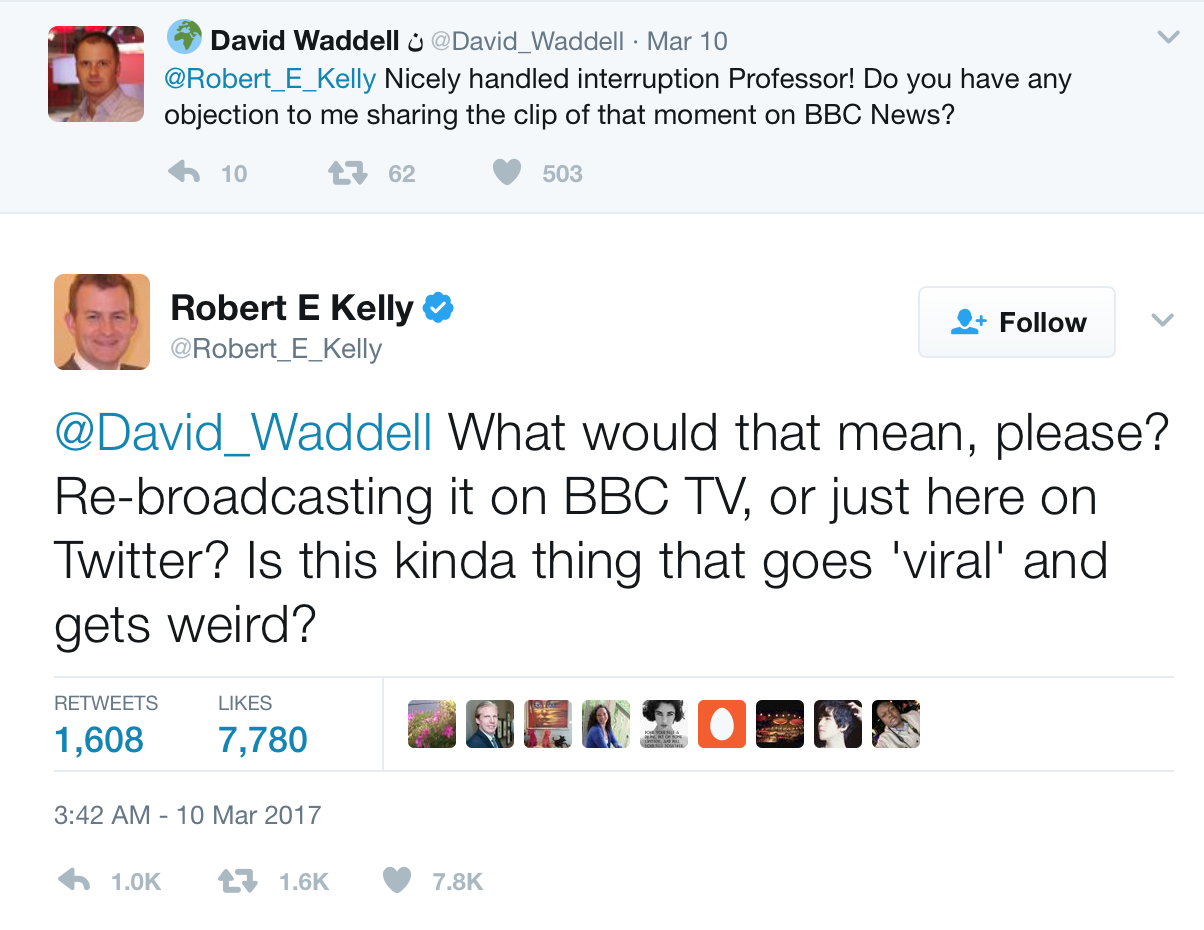Like David Waddell's tweet
Image resolution: width=1204 pixels, height=930 pixels.
[508, 173]
